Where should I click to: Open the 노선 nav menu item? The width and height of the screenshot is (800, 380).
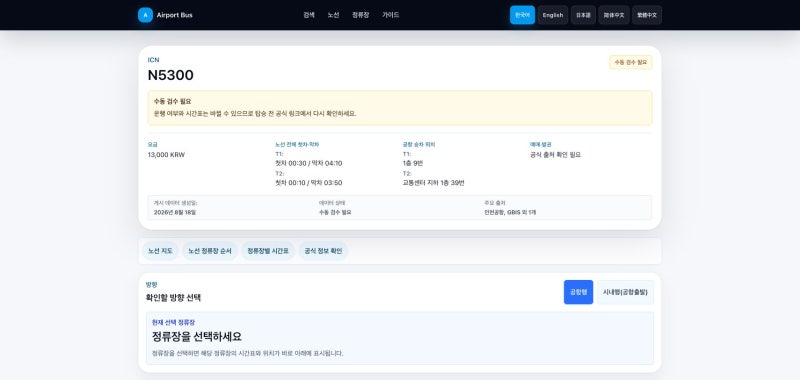click(333, 15)
